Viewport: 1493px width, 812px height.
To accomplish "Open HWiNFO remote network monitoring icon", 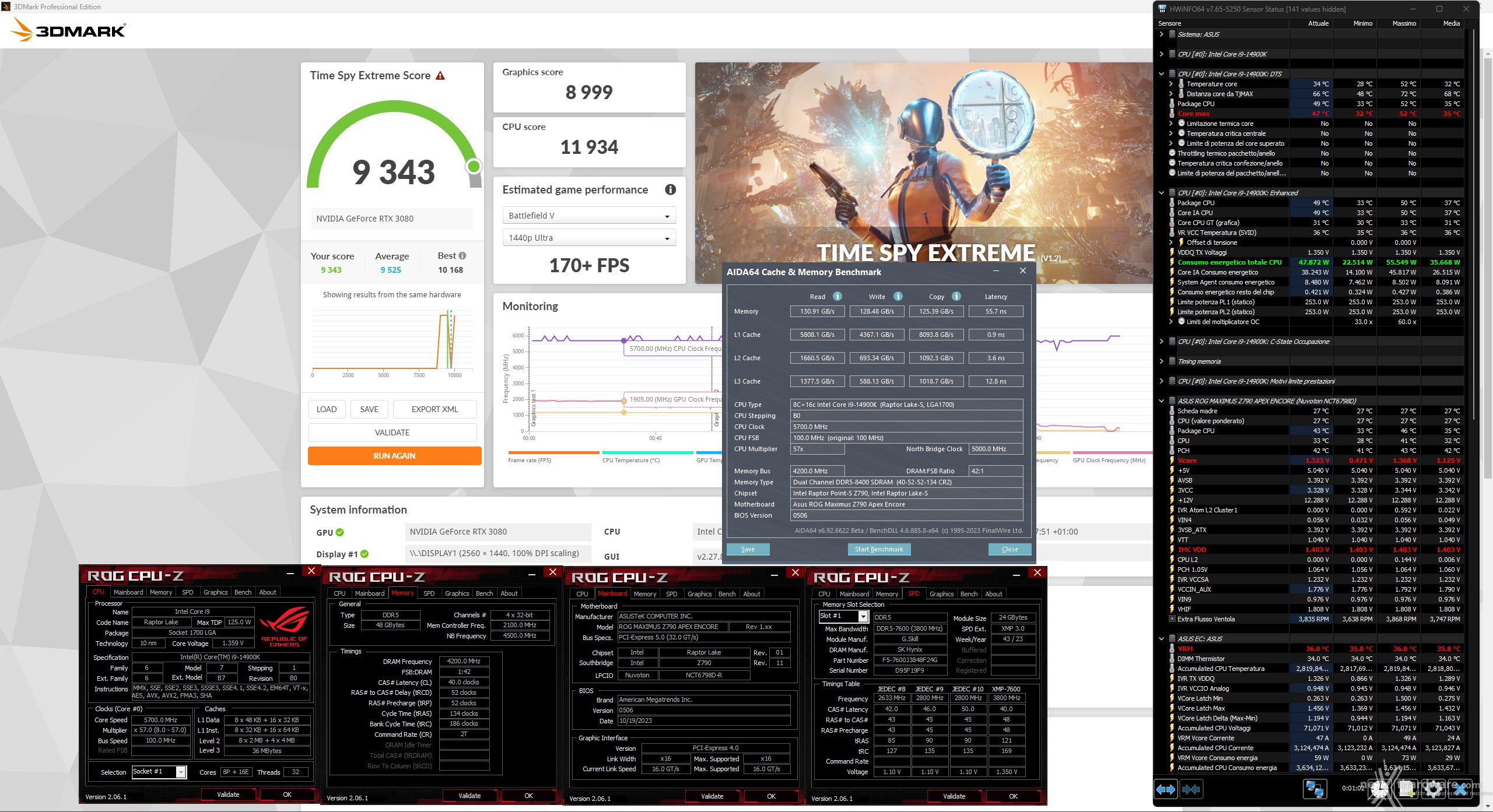I will 1315,789.
